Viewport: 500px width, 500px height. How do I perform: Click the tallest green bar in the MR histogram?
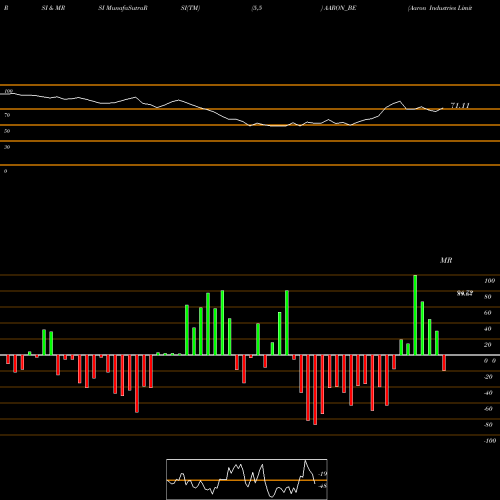click(415, 315)
